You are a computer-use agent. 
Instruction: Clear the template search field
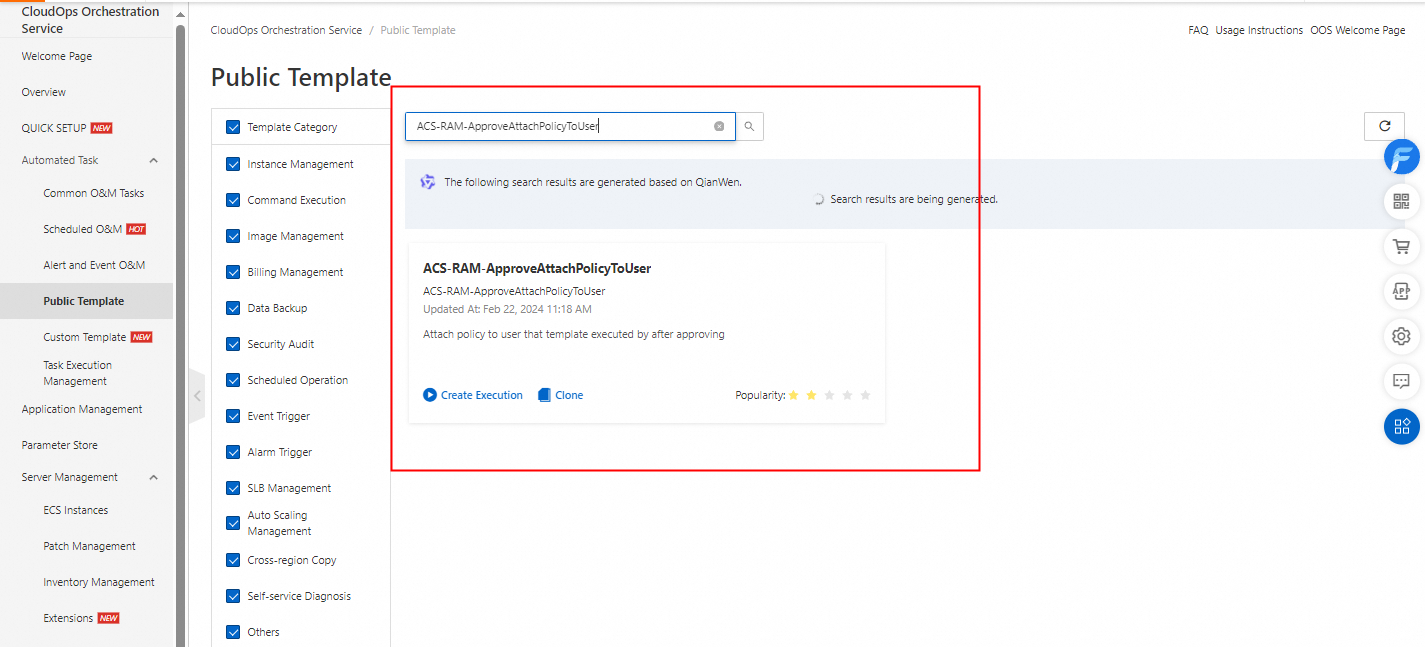point(719,127)
